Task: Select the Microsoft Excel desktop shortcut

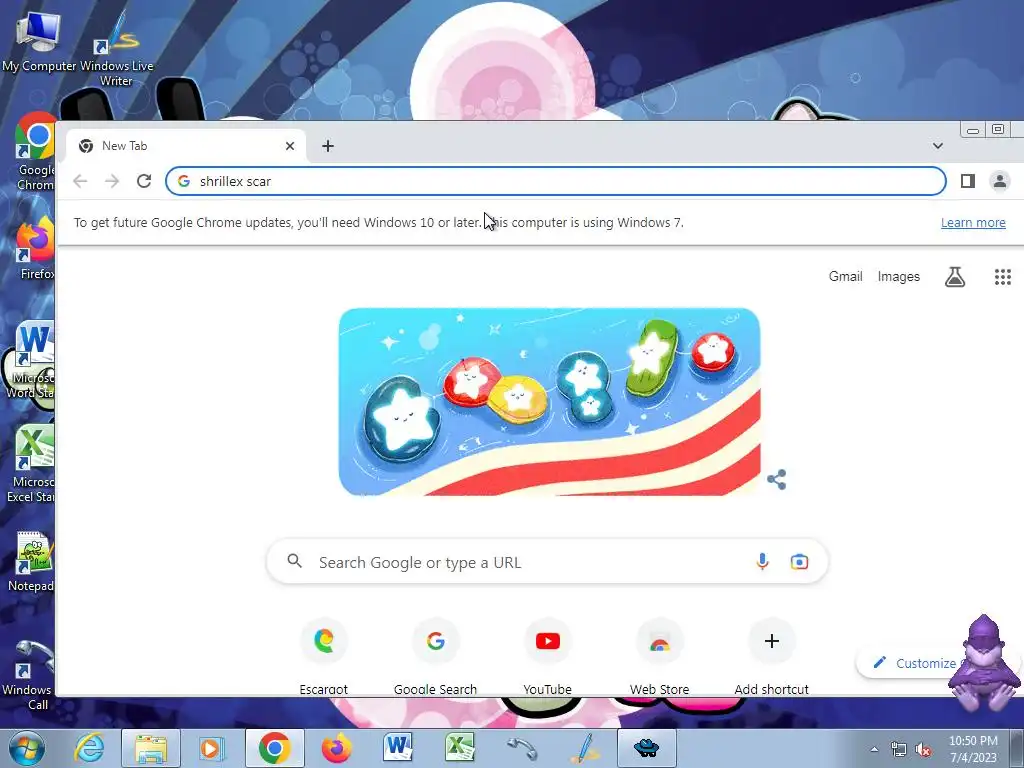Action: point(30,464)
